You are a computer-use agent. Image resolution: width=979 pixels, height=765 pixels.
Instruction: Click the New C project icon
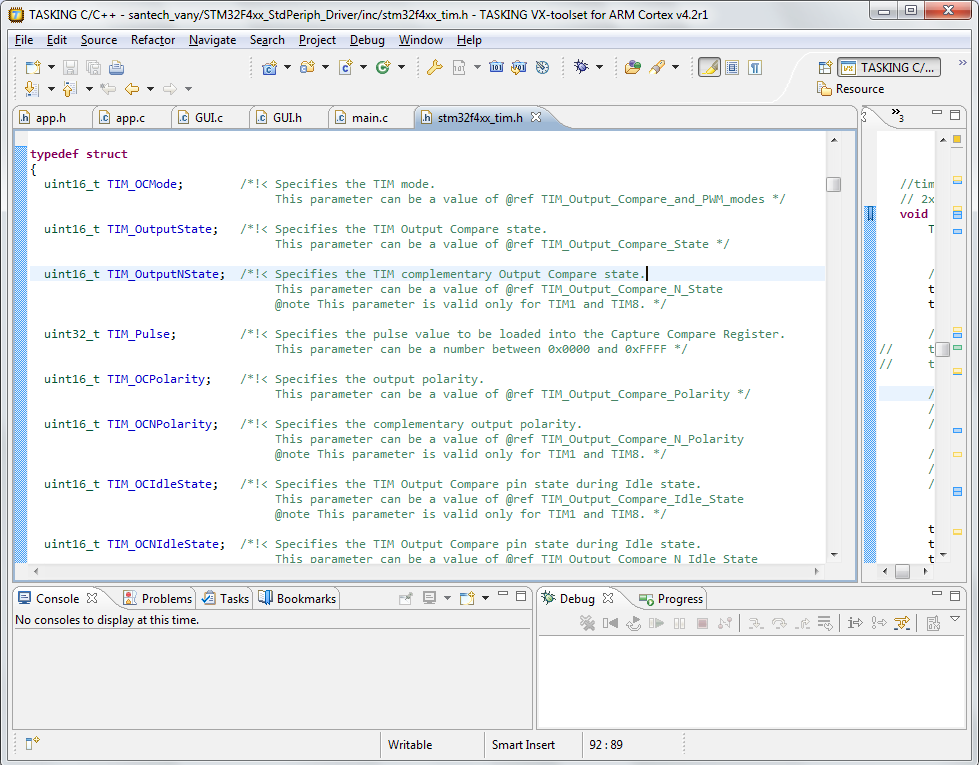pyautogui.click(x=269, y=67)
